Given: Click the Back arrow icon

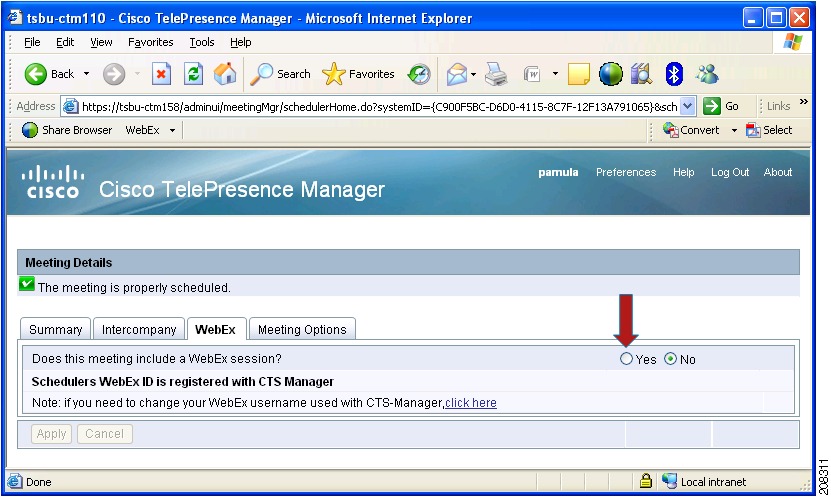Looking at the screenshot, I should point(36,74).
